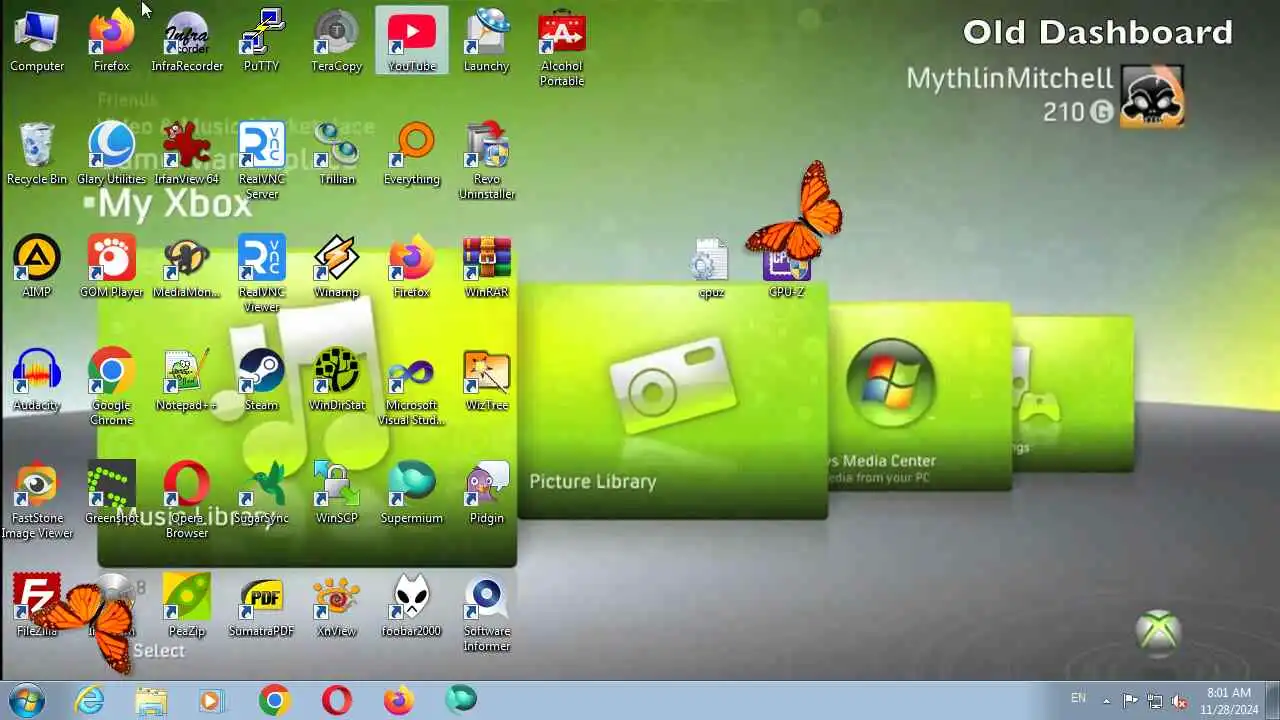Open the AIMP player shortcut
Viewport: 1280px width, 720px height.
[x=37, y=268]
